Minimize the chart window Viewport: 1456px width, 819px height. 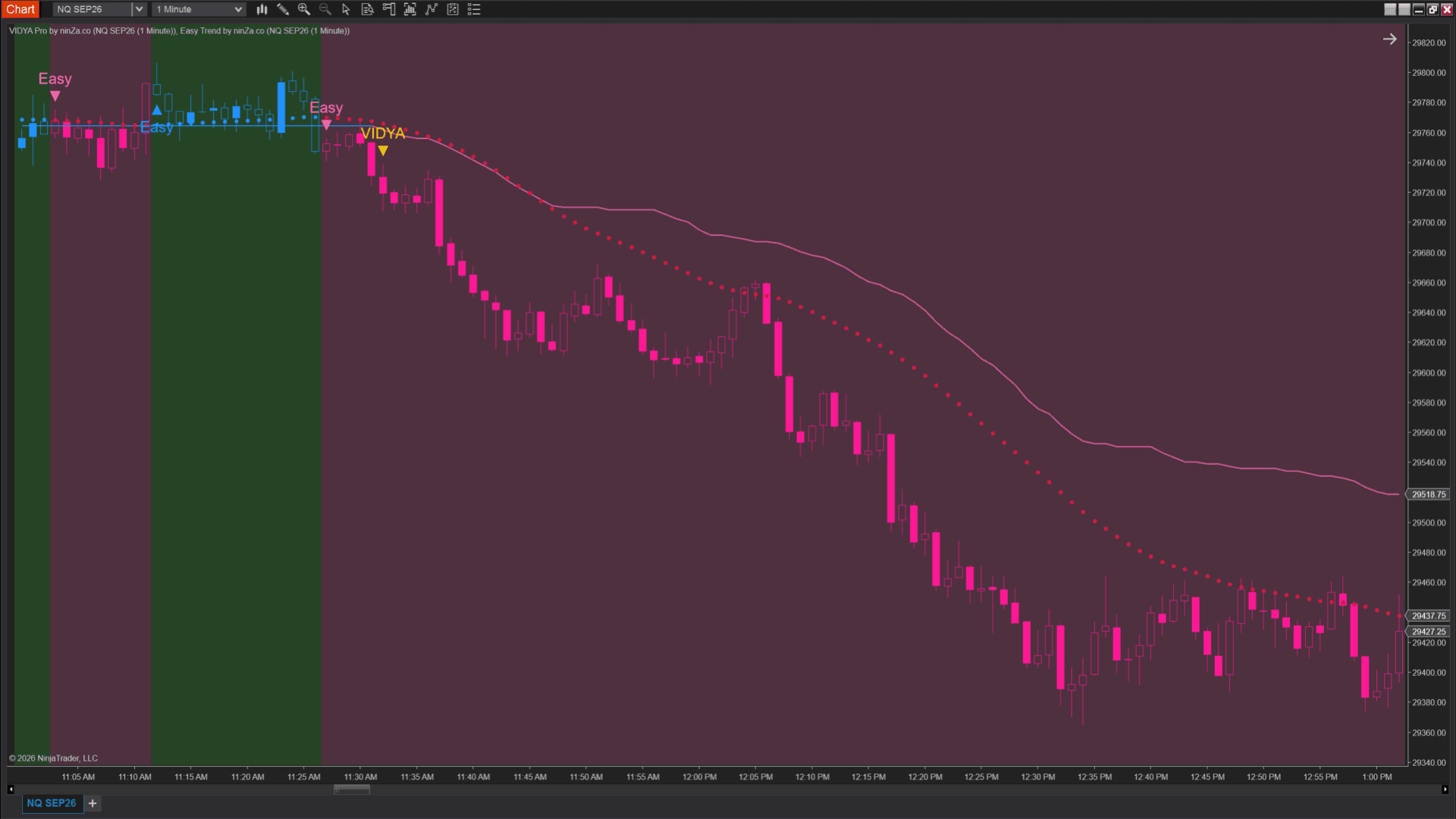1418,9
